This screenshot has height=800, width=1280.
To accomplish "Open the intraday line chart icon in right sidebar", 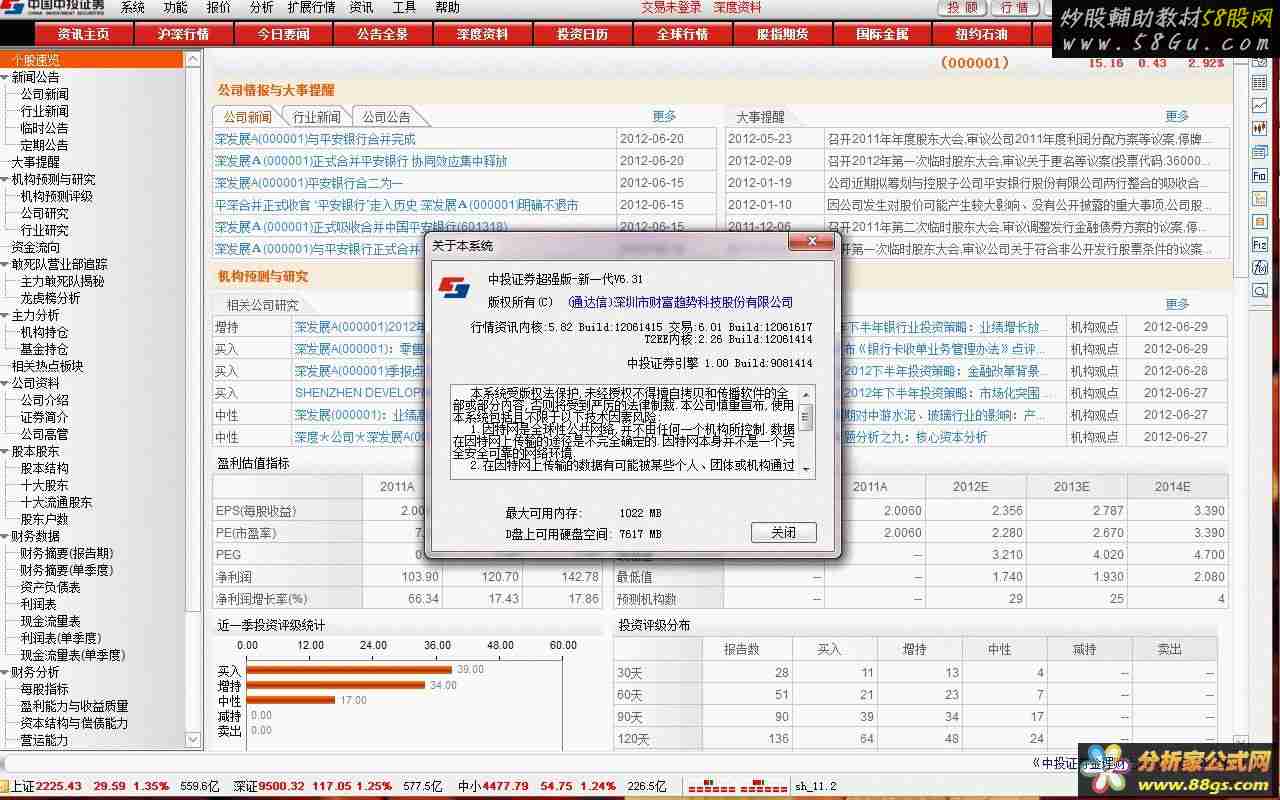I will (1259, 105).
